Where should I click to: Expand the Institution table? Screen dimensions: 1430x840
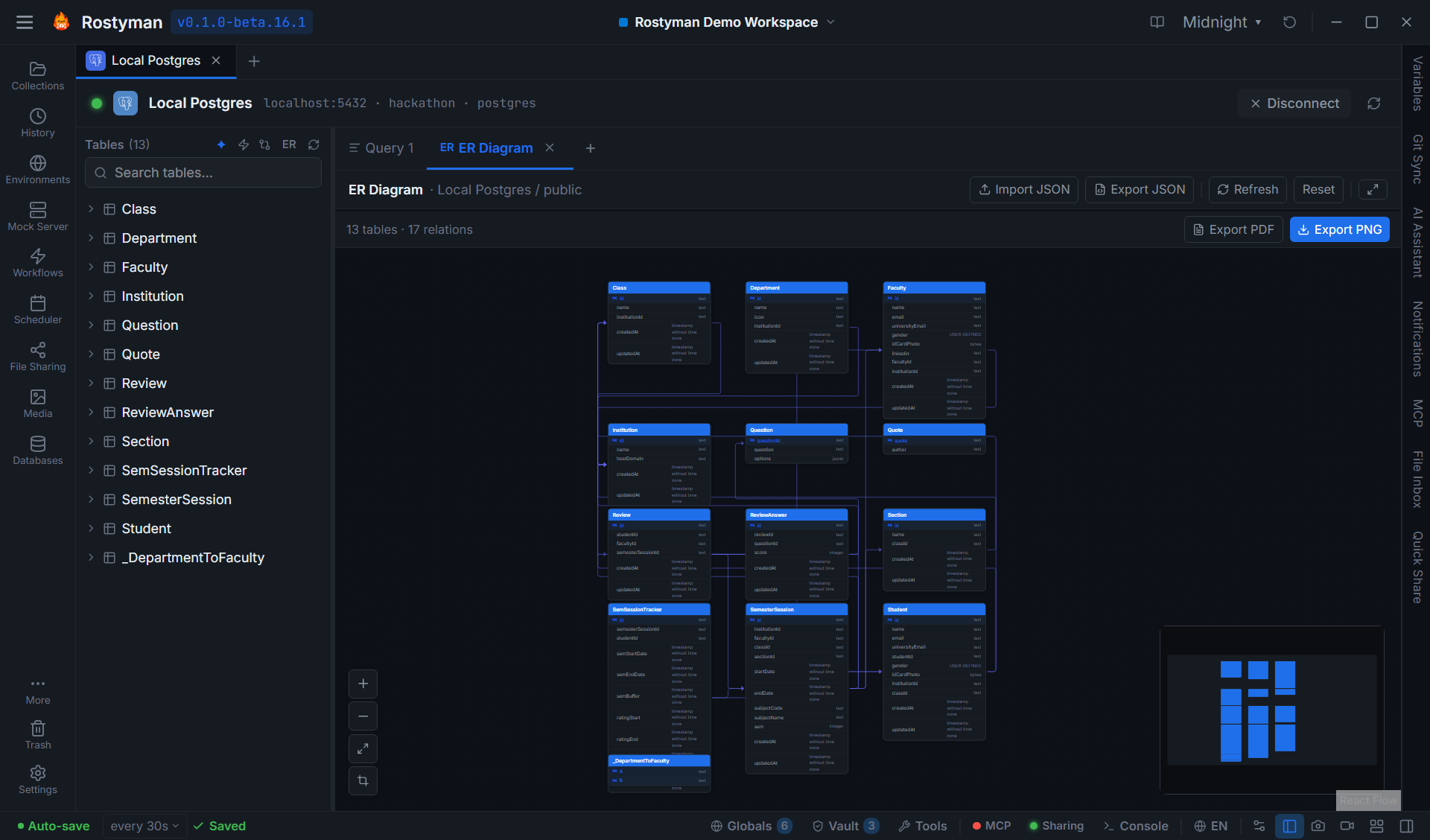(91, 296)
